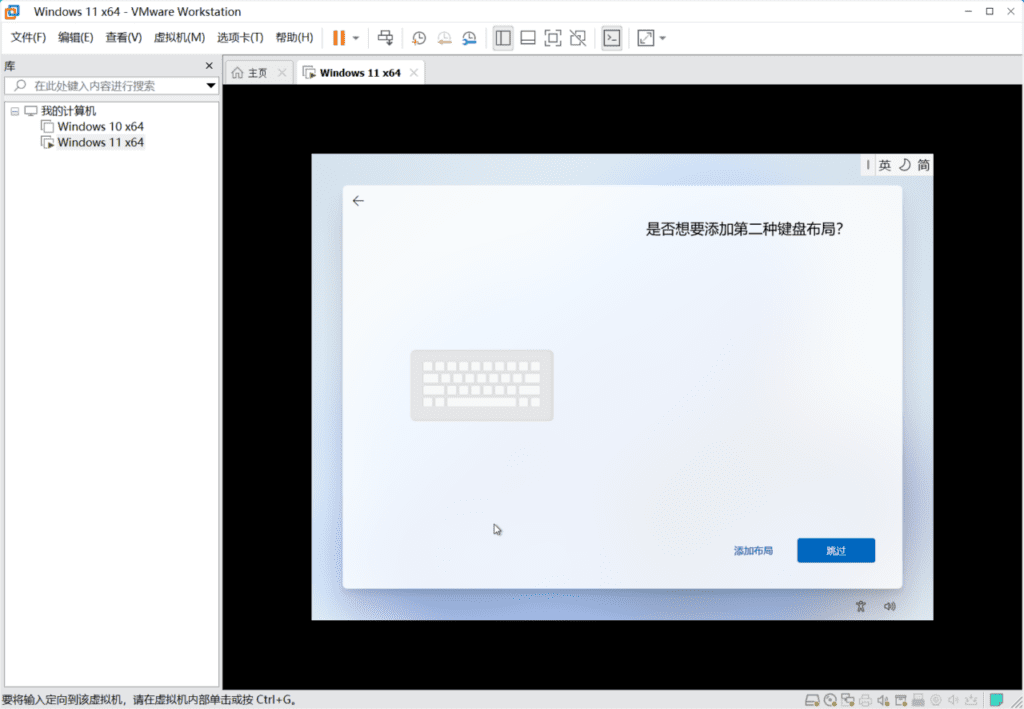Click the 添加布局 link

tap(753, 551)
